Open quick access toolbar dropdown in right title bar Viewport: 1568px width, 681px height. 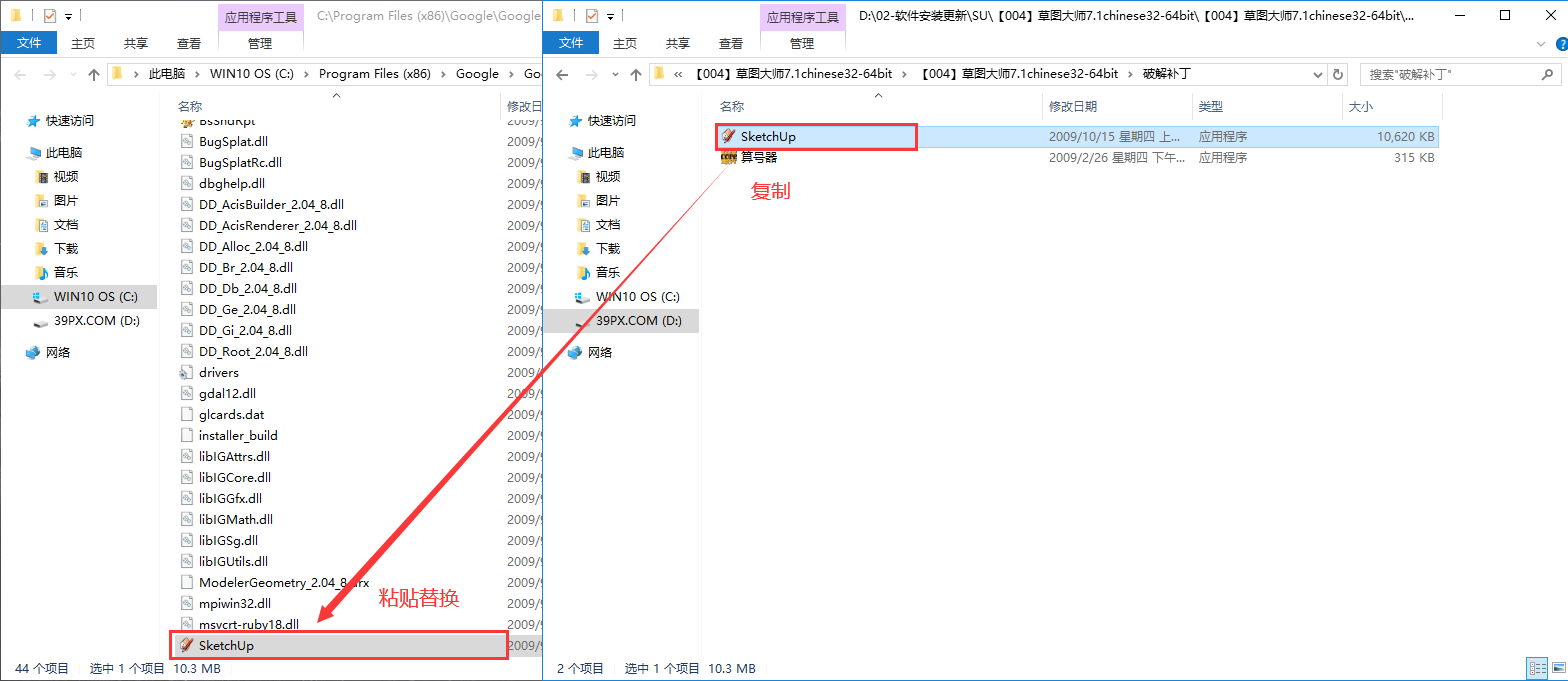[610, 16]
